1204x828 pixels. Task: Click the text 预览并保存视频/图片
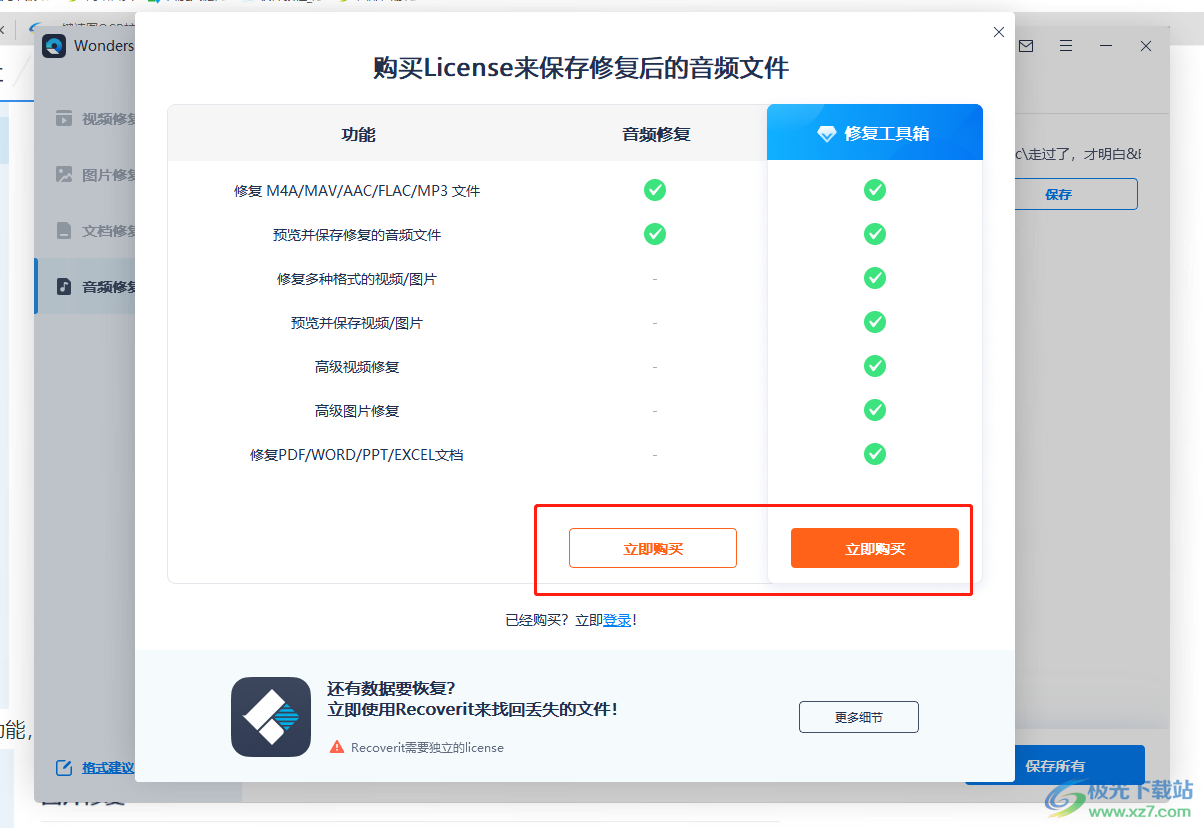point(357,323)
